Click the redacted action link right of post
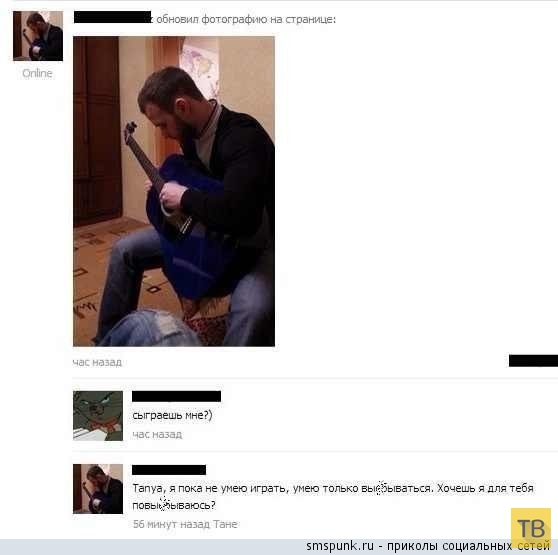This screenshot has width=558, height=555. point(533,360)
